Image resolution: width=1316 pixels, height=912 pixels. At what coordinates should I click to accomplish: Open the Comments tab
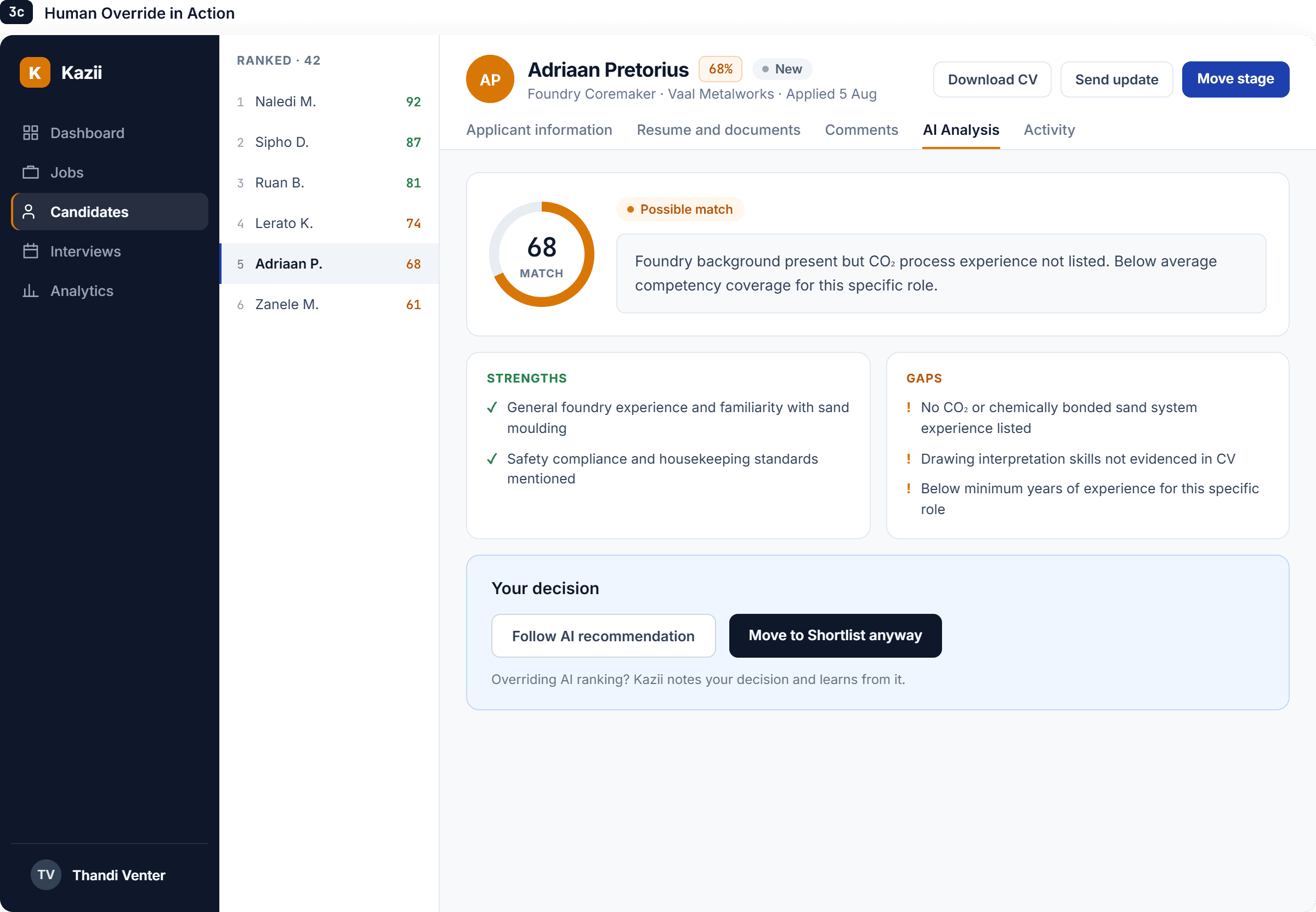tap(861, 130)
